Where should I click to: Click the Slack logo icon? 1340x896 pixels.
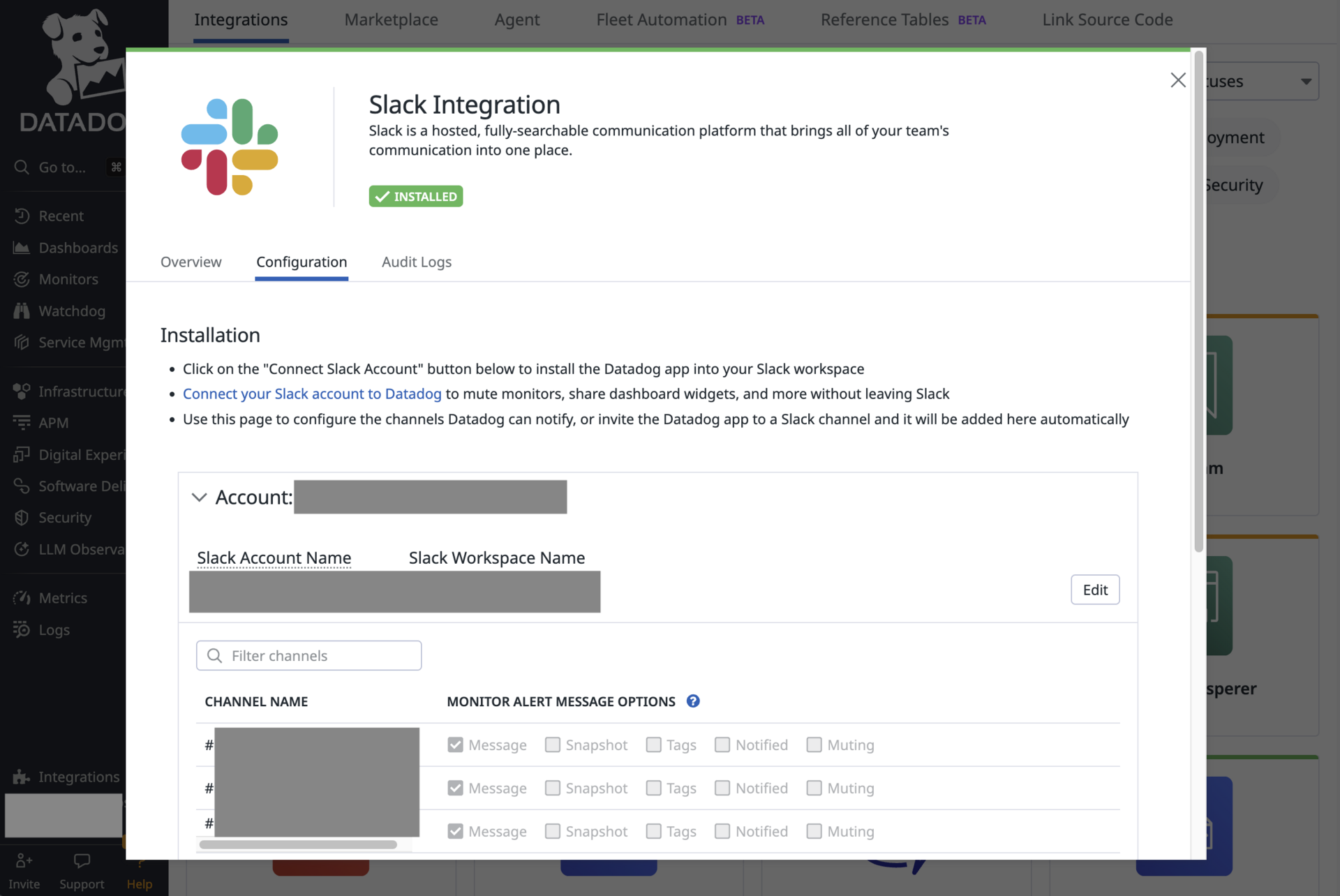pyautogui.click(x=230, y=147)
